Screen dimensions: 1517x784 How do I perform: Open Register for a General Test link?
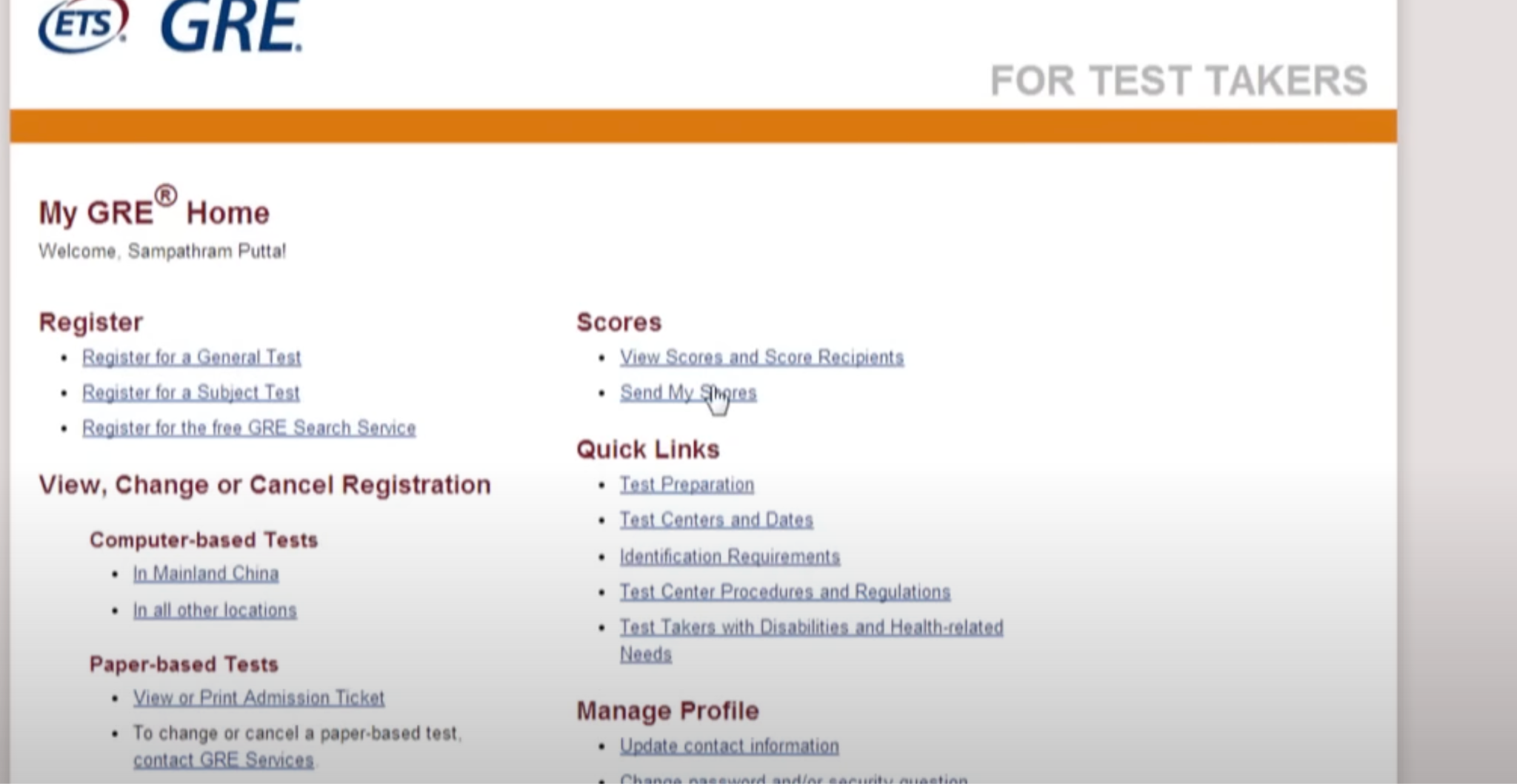(191, 358)
